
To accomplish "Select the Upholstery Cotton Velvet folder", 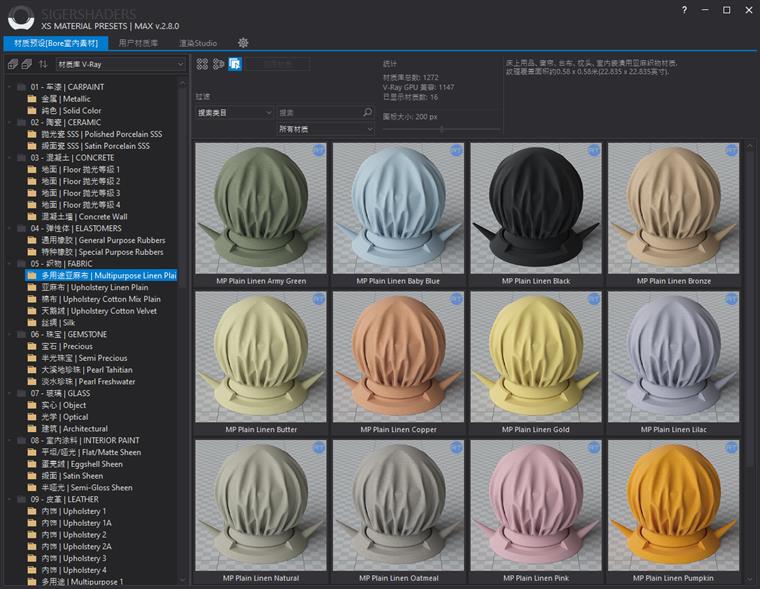I will pyautogui.click(x=99, y=311).
